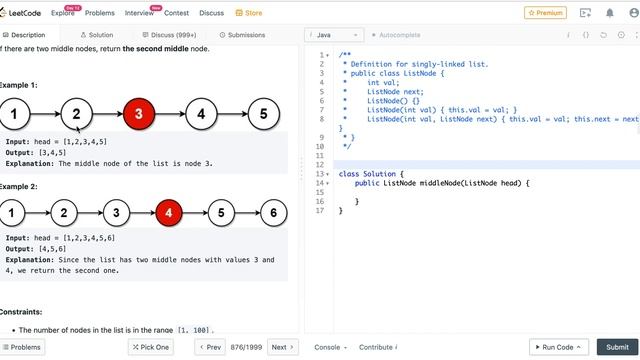The width and height of the screenshot is (640, 360).
Task: Open the Interview navigation item
Action: 139,13
